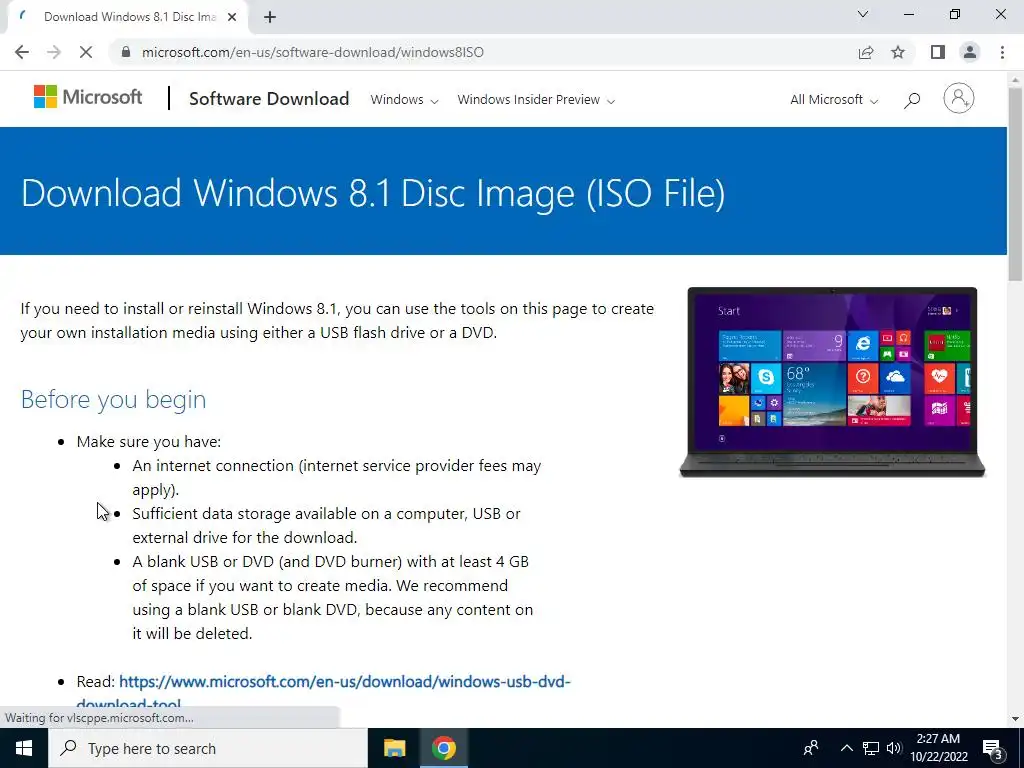The height and width of the screenshot is (768, 1024).
Task: Search Microsoft.com with magnifier icon
Action: [x=912, y=100]
